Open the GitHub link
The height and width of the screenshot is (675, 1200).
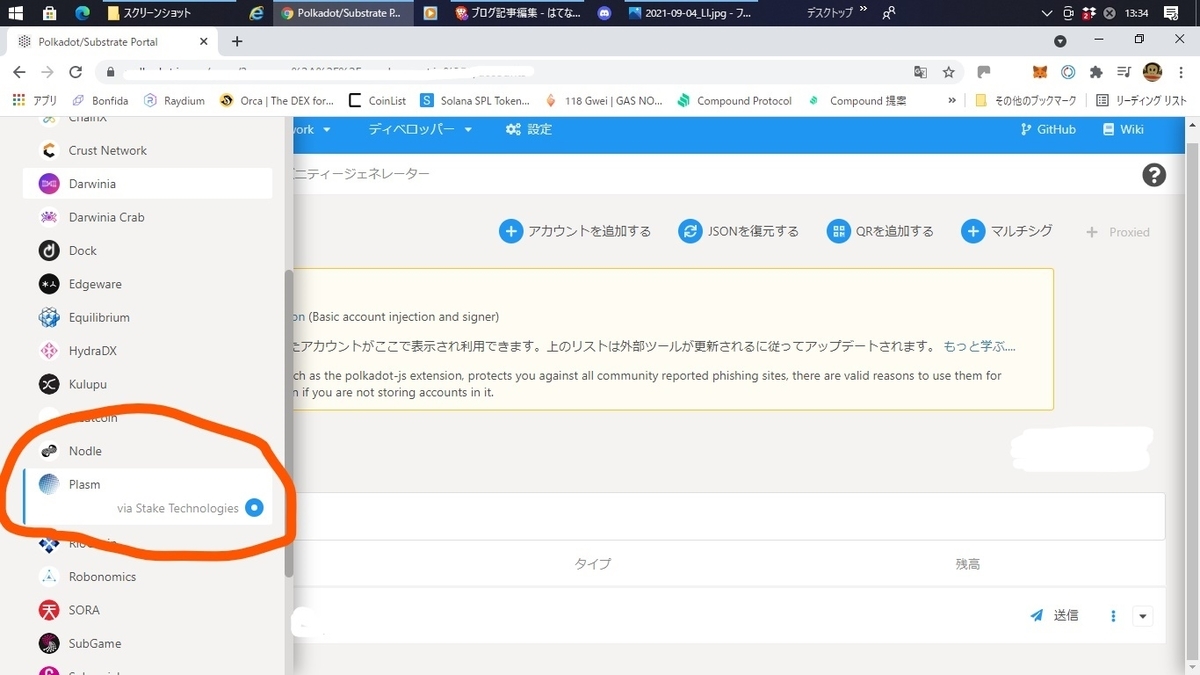tap(1048, 129)
